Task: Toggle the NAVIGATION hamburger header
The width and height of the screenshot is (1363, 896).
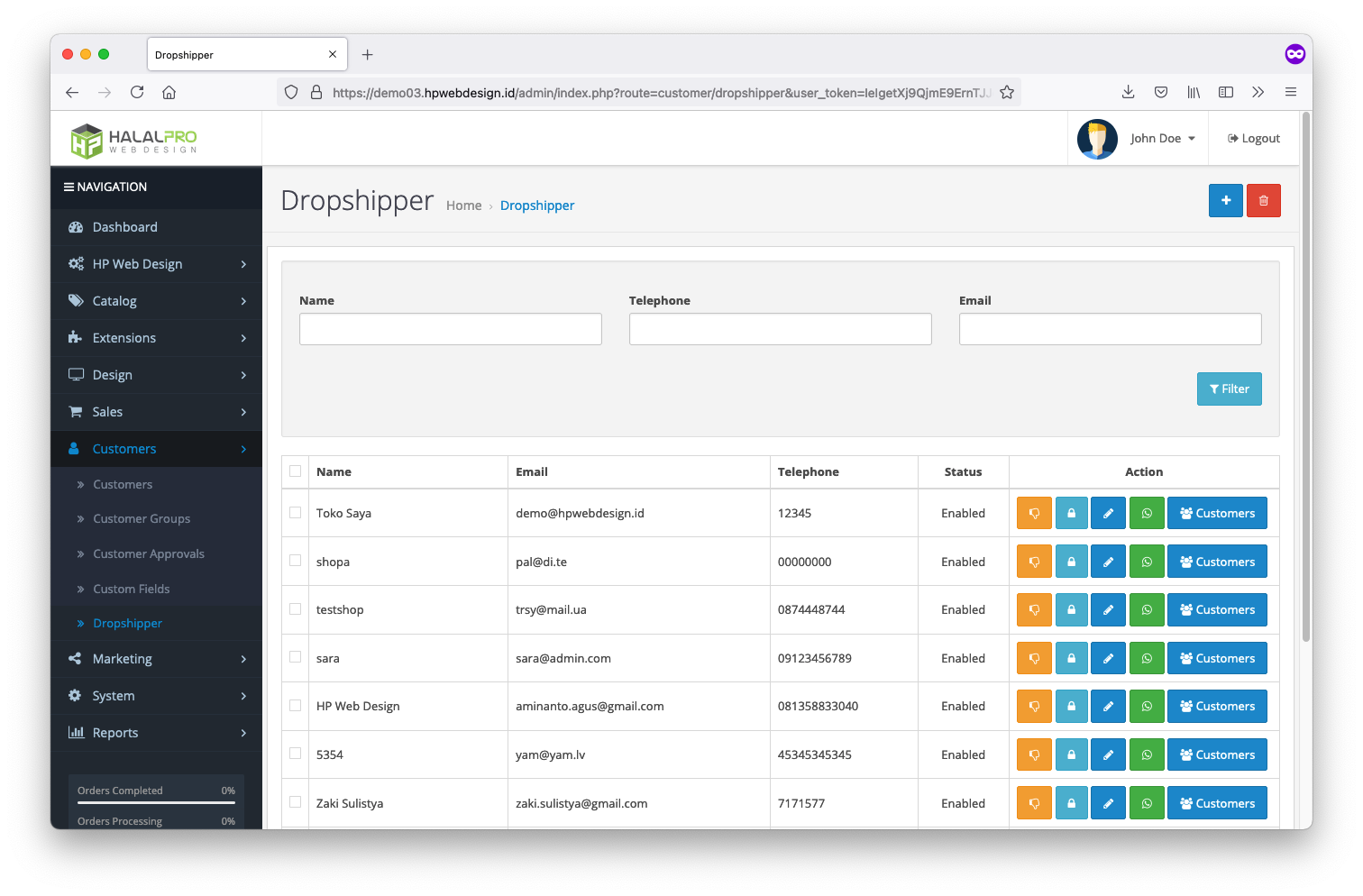Action: point(105,187)
